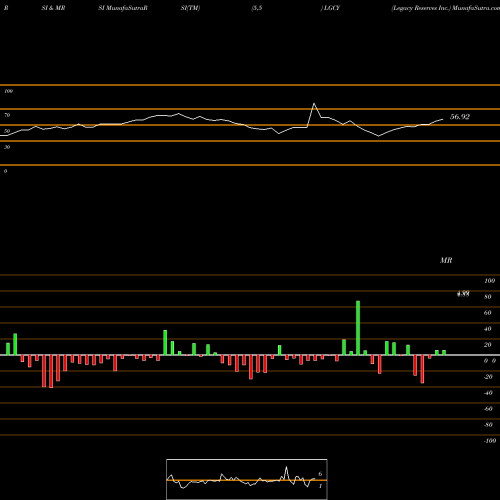Click the -20 label on the MR axis
The height and width of the screenshot is (500, 500).
(x=488, y=377)
